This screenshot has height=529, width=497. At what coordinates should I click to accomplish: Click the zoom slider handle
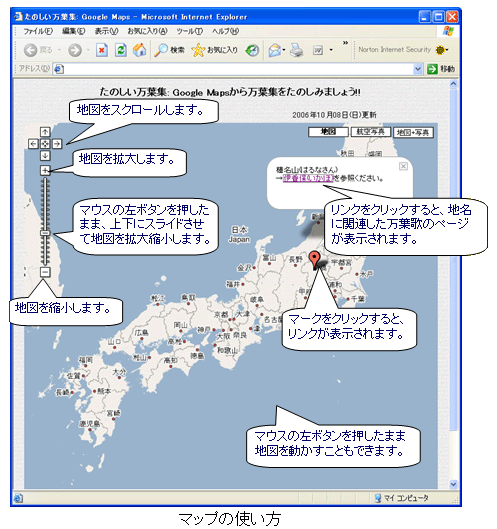[45, 233]
